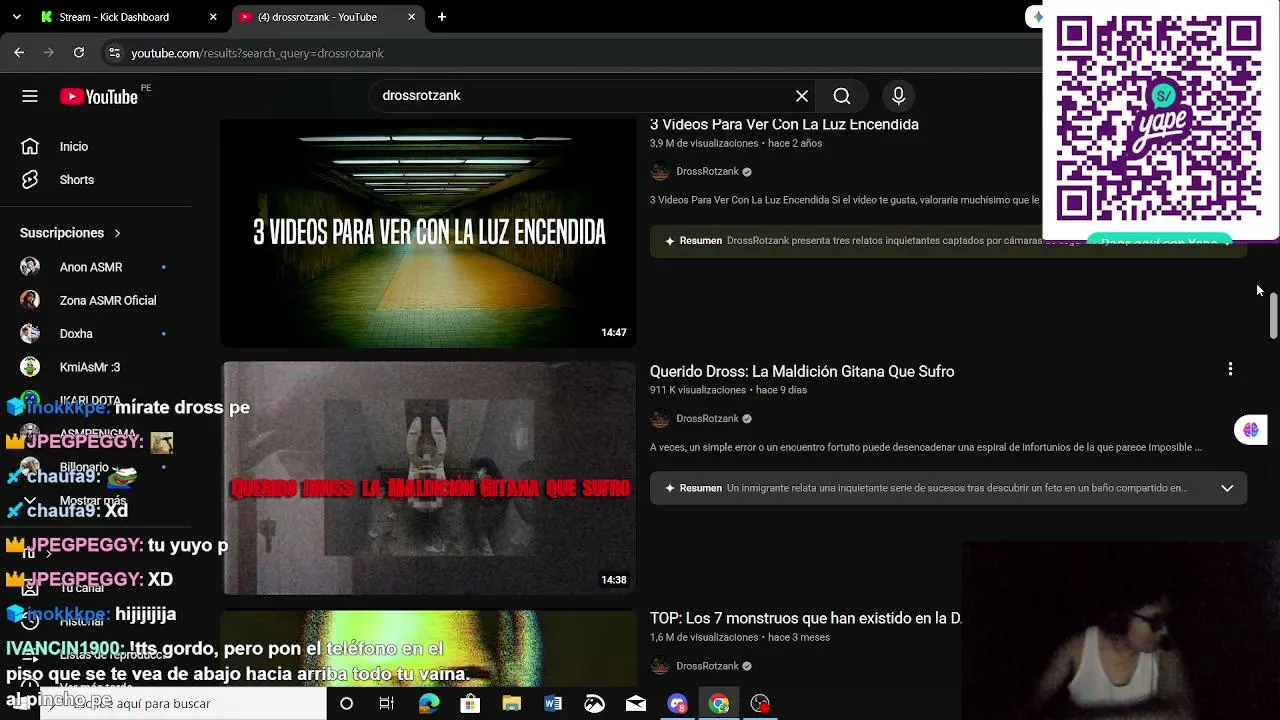Open title 3 Videos Para Ver Con La Luz Encendida
The width and height of the screenshot is (1280, 720).
(x=784, y=125)
